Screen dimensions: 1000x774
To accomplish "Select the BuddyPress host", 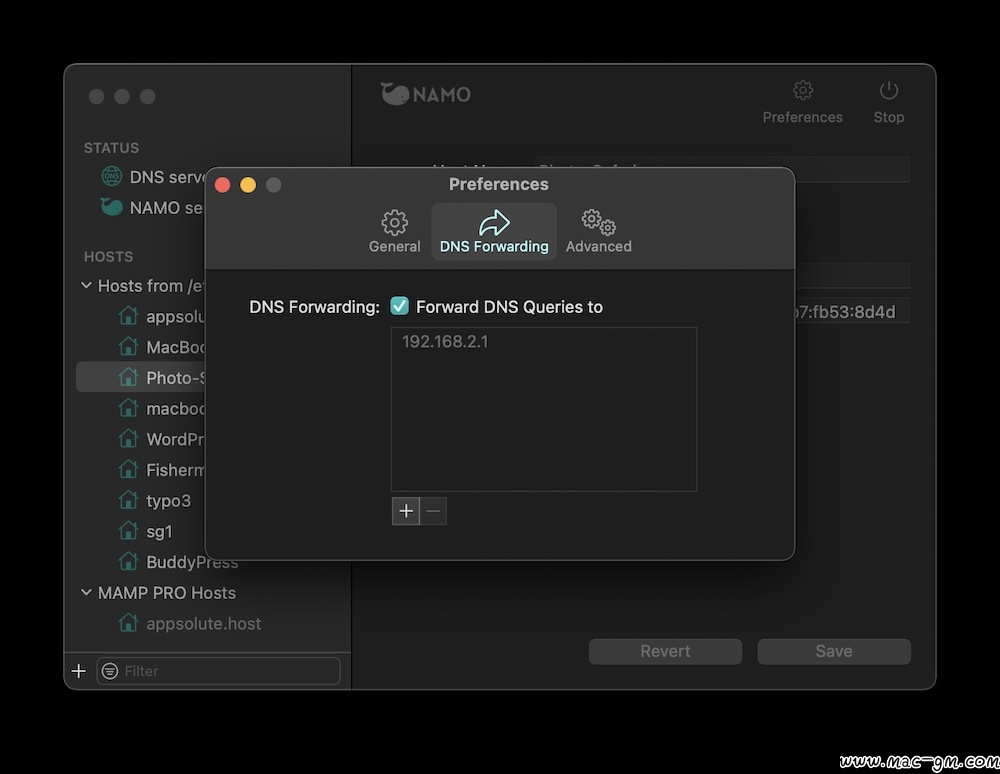I will (x=192, y=562).
